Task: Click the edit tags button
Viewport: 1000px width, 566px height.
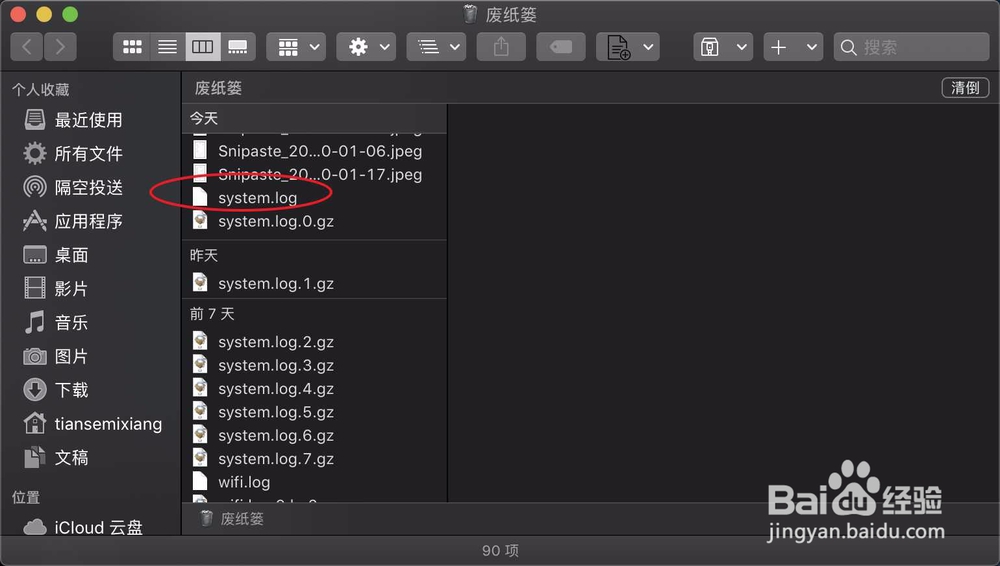Action: tap(561, 47)
